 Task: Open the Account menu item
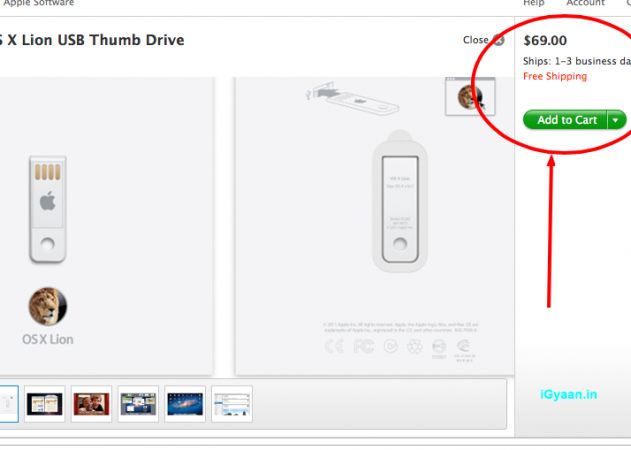pos(585,3)
